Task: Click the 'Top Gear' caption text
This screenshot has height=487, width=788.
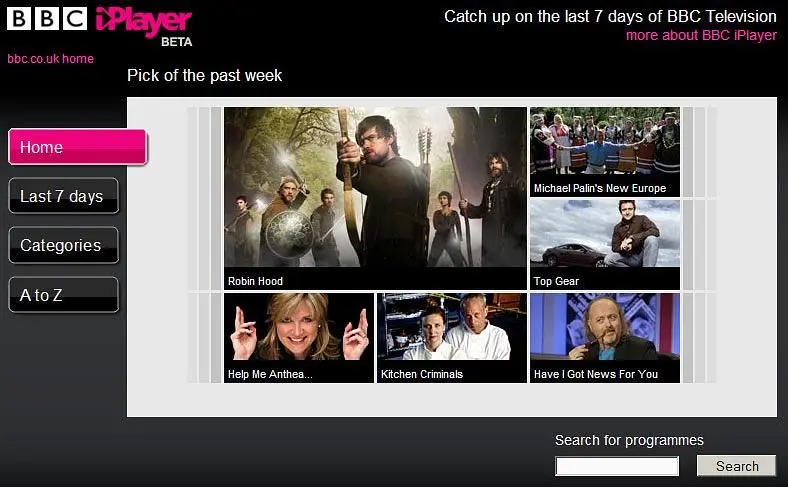Action: point(556,281)
